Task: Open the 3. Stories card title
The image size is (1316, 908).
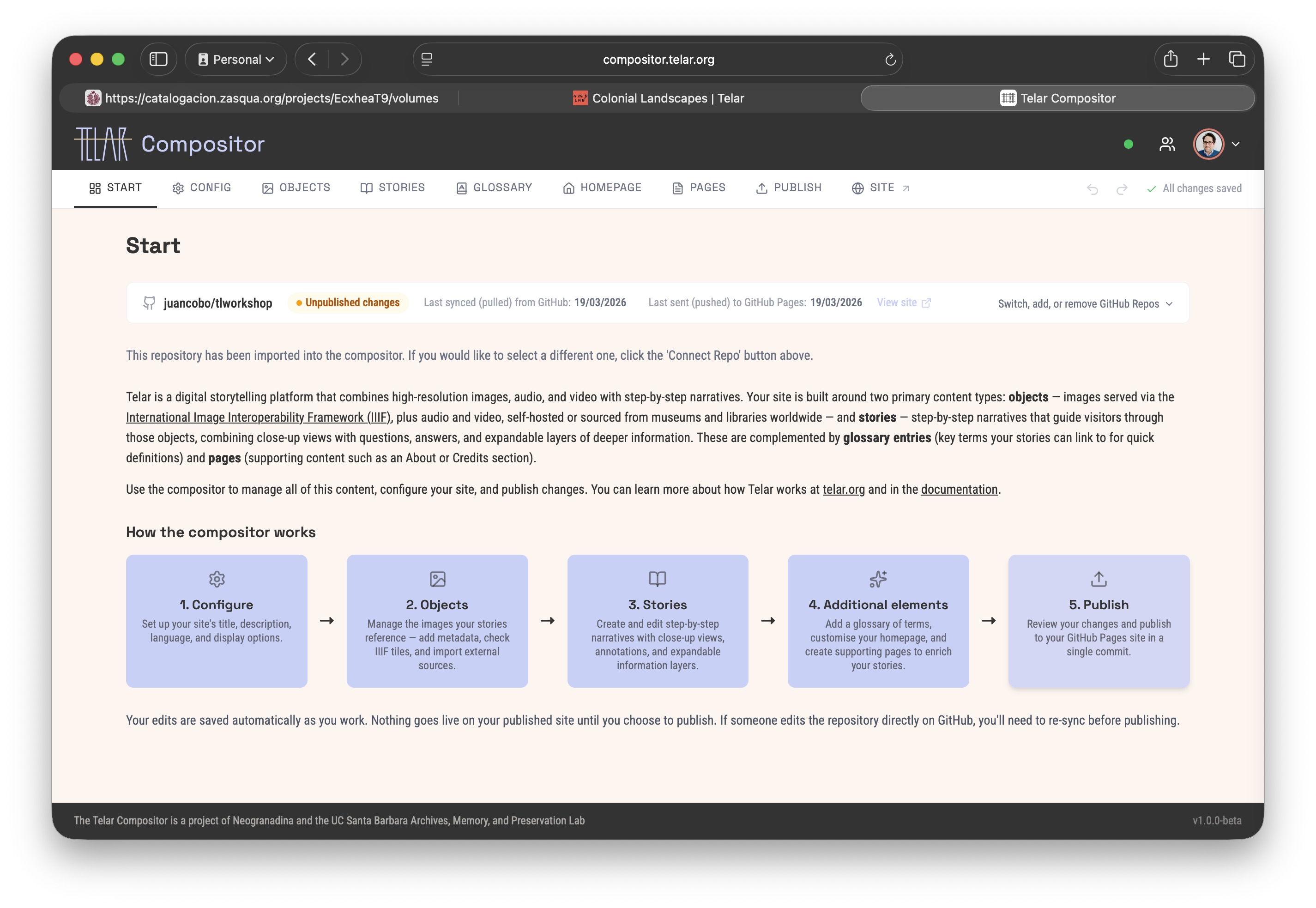Action: [658, 605]
